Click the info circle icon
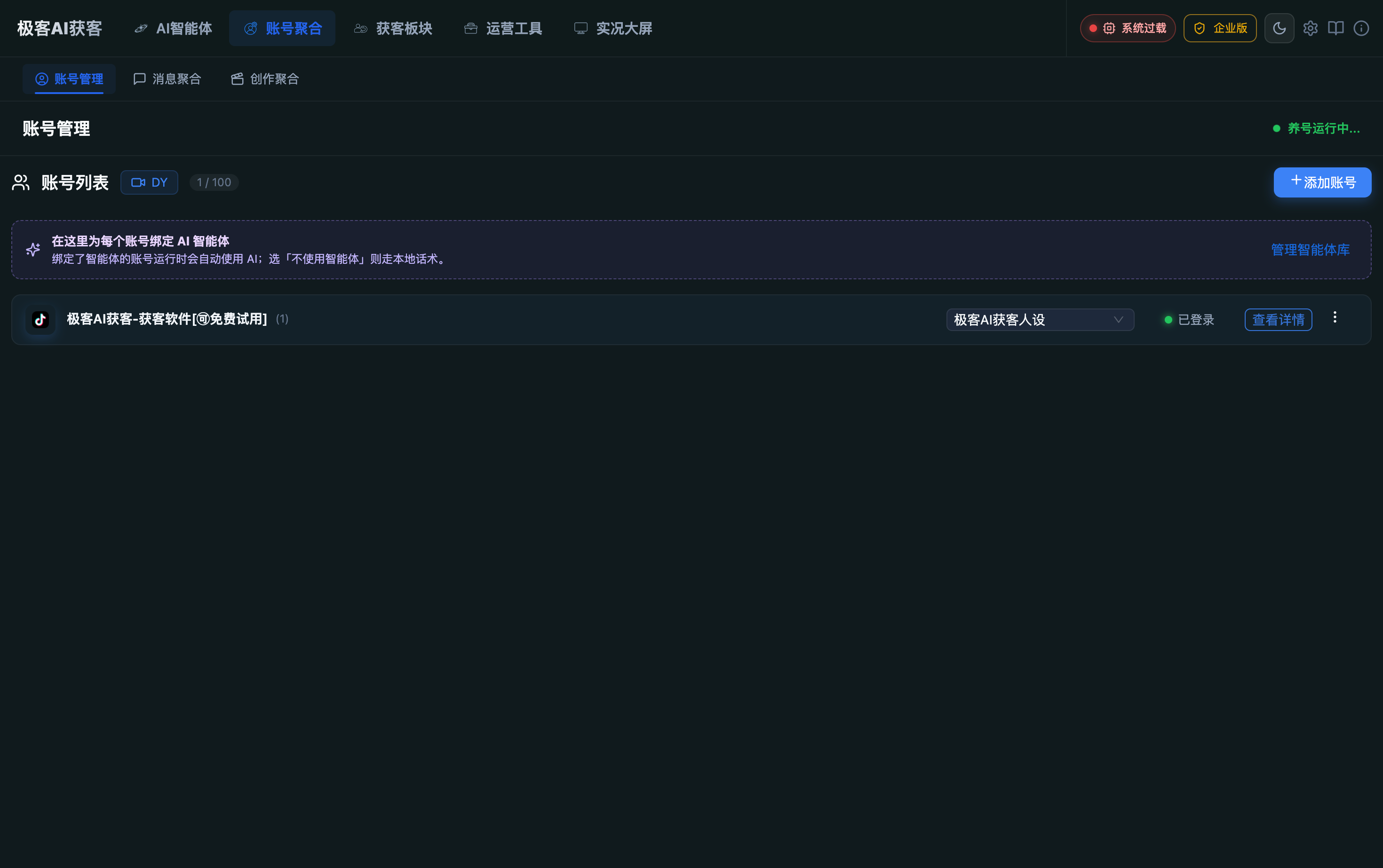This screenshot has height=868, width=1383. [1361, 28]
